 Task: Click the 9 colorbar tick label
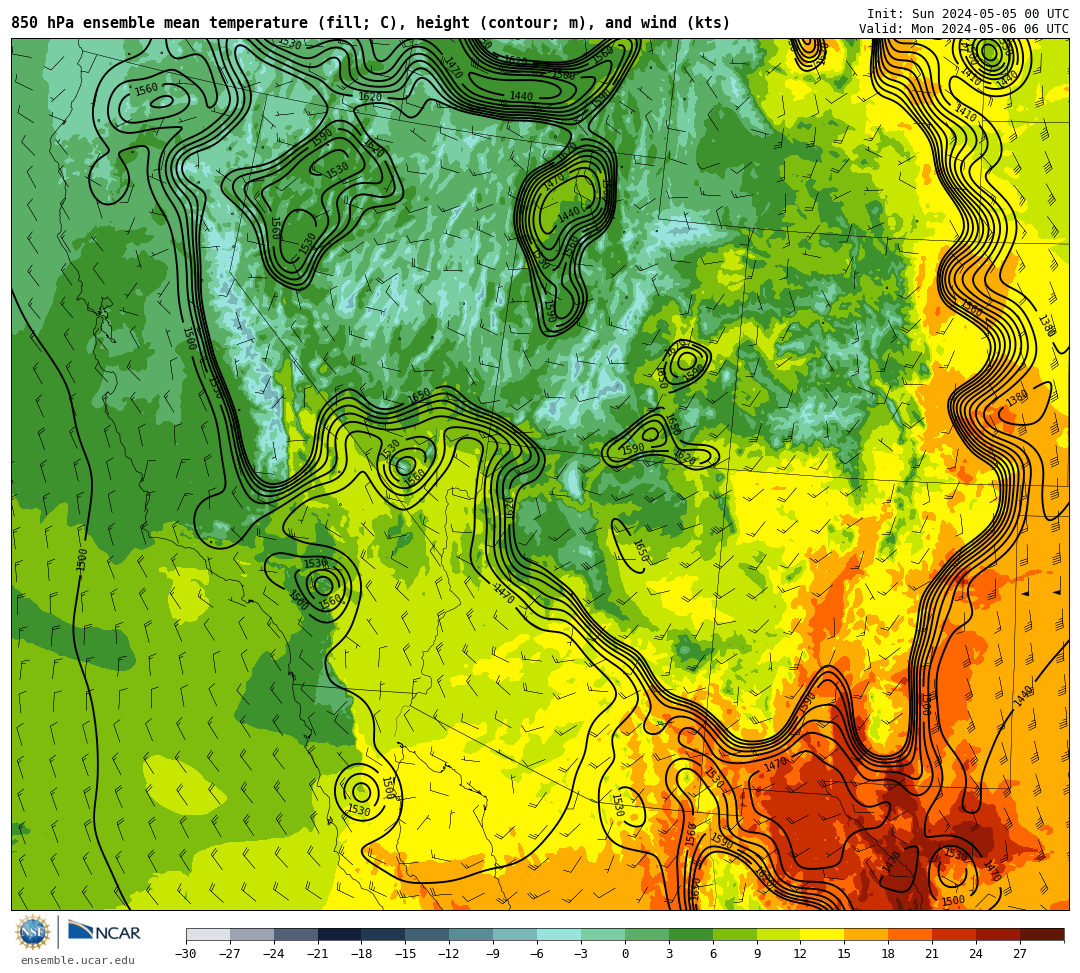coord(757,954)
